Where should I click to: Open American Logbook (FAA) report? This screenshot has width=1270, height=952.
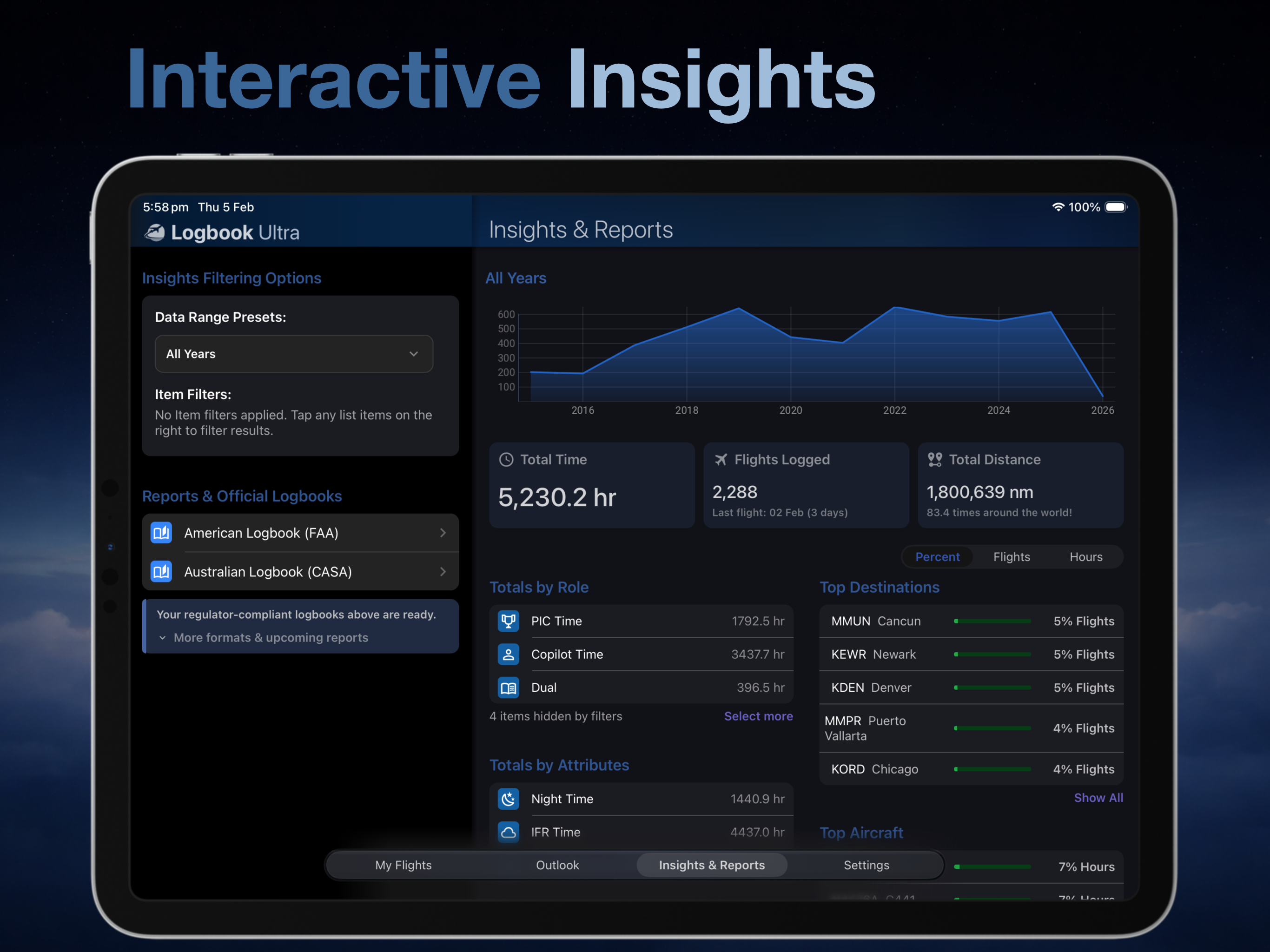point(300,533)
